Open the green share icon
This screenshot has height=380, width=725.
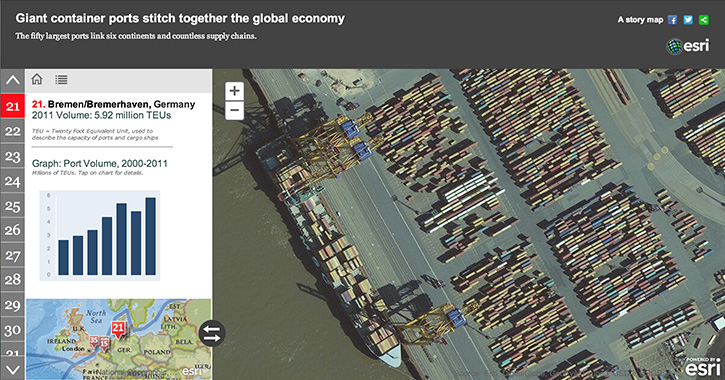click(704, 19)
